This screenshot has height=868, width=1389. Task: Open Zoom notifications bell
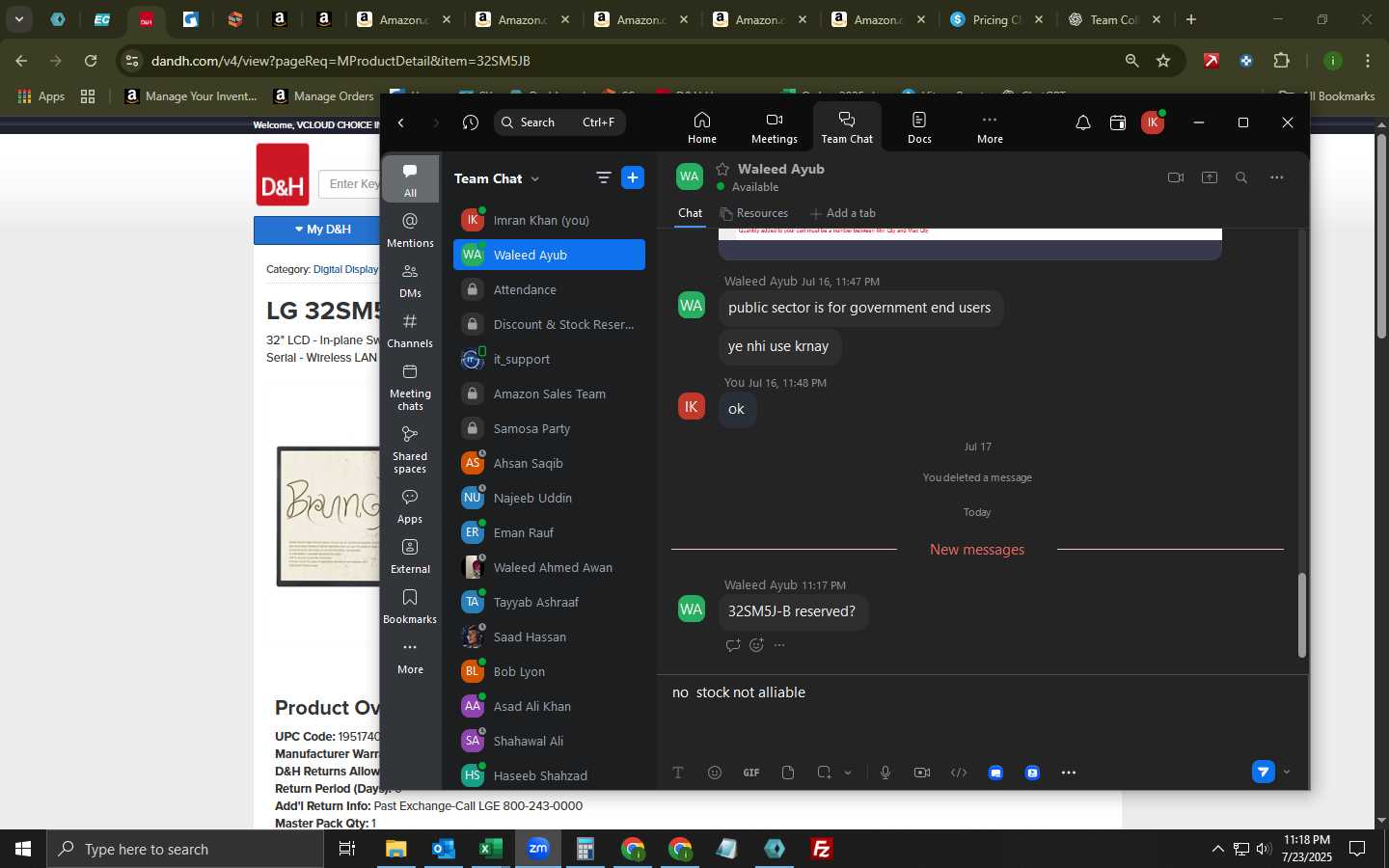1083,122
